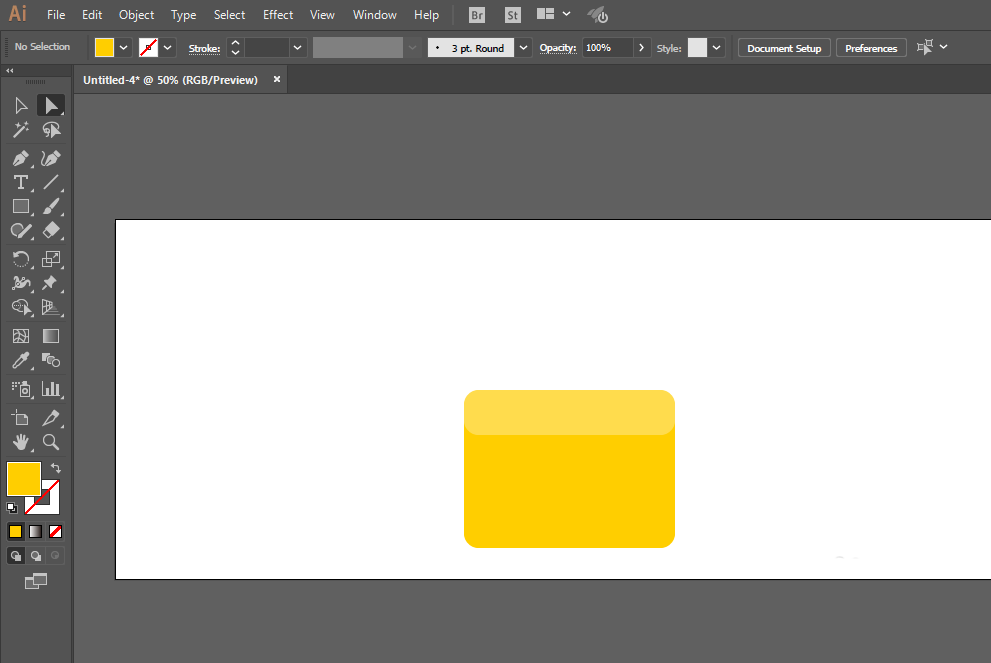Image resolution: width=991 pixels, height=663 pixels.
Task: Select the Rotate tool
Action: tap(20, 259)
